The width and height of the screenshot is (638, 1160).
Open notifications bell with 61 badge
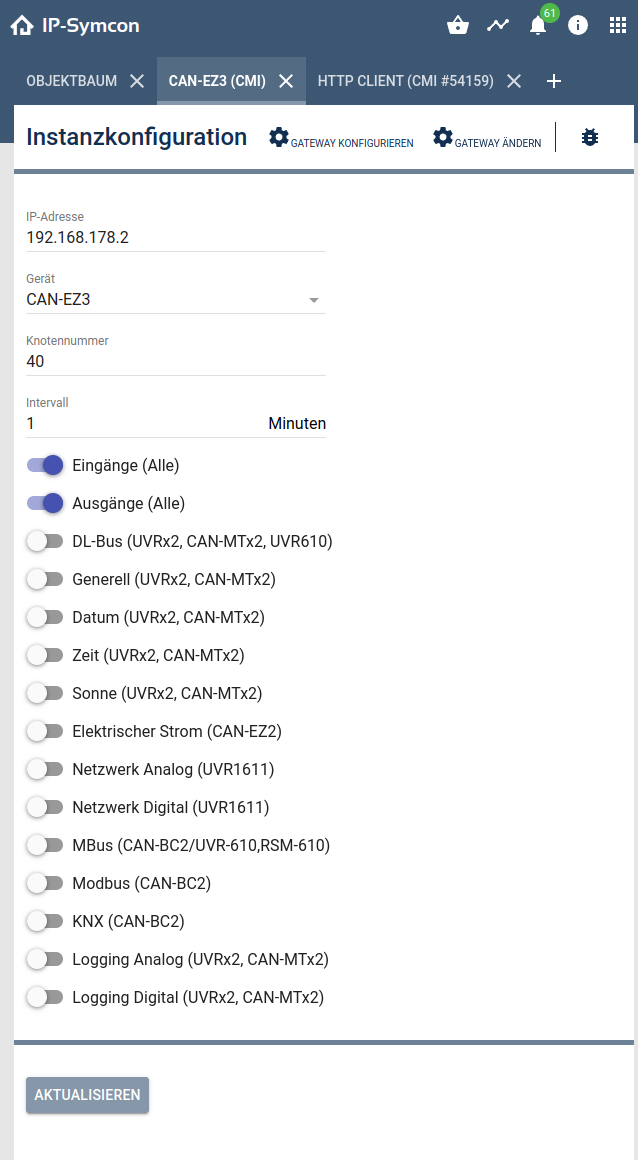point(538,25)
